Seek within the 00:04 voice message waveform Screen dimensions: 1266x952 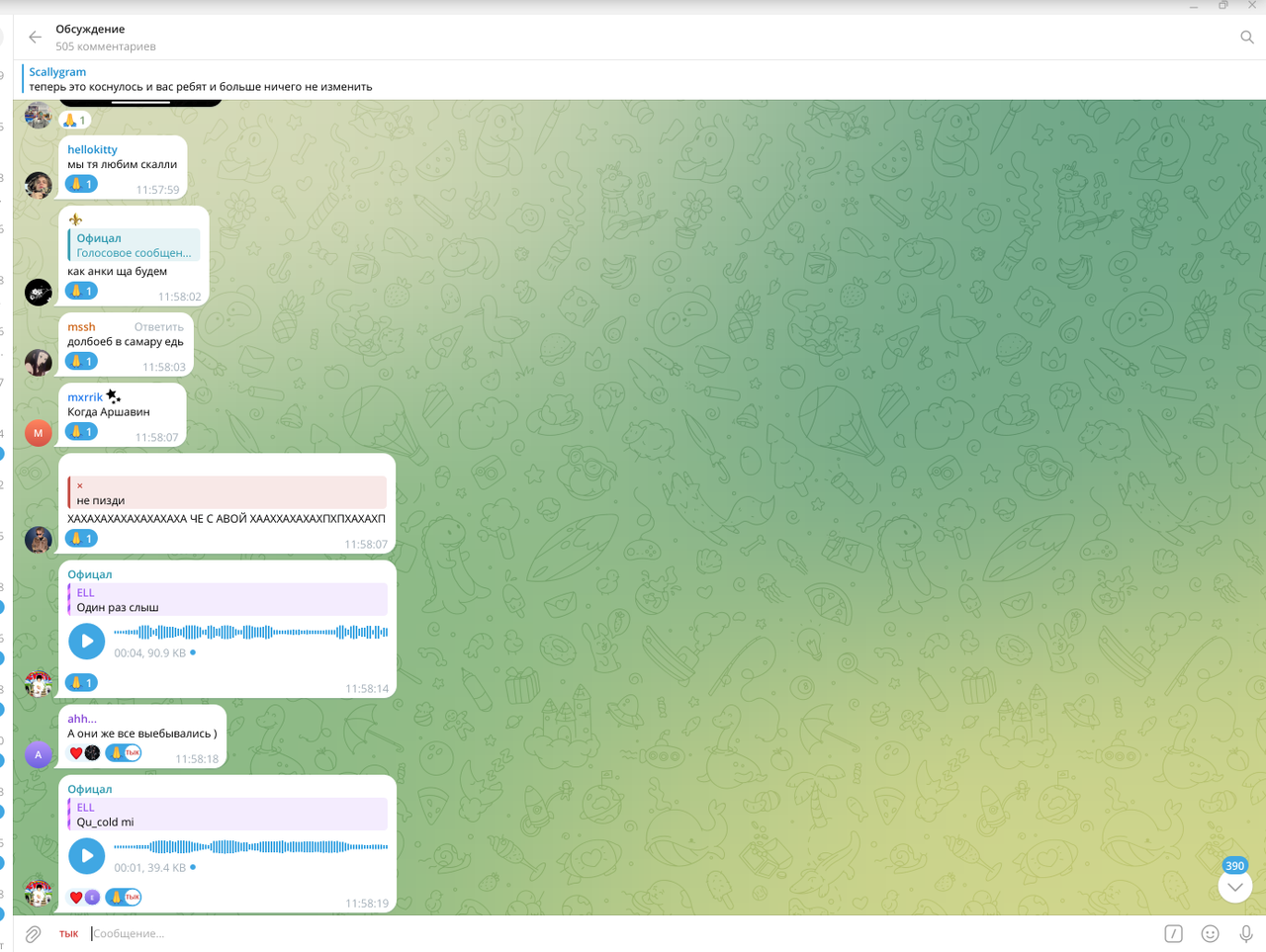pyautogui.click(x=250, y=632)
